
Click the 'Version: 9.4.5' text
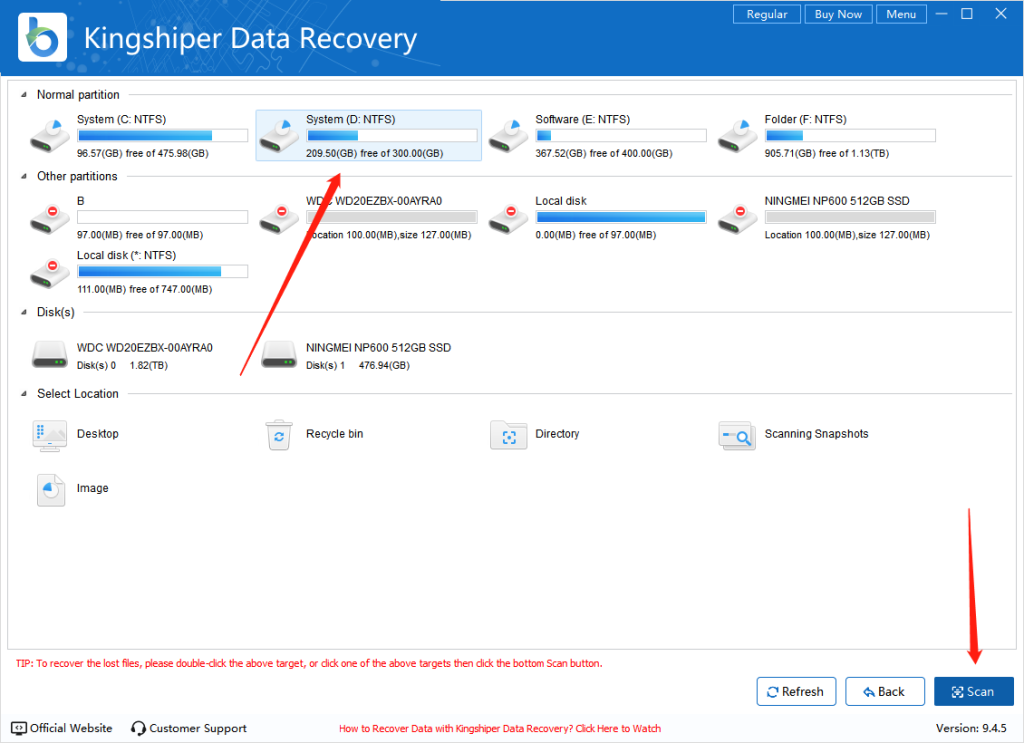coord(971,728)
